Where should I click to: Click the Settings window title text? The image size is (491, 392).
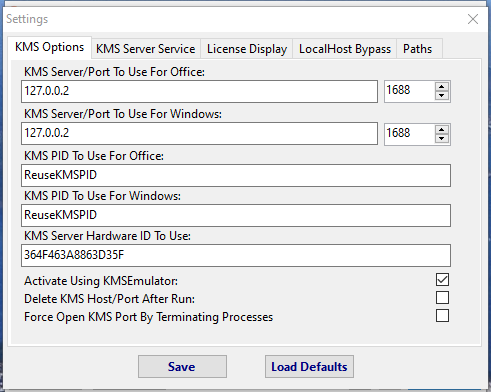pyautogui.click(x=27, y=19)
